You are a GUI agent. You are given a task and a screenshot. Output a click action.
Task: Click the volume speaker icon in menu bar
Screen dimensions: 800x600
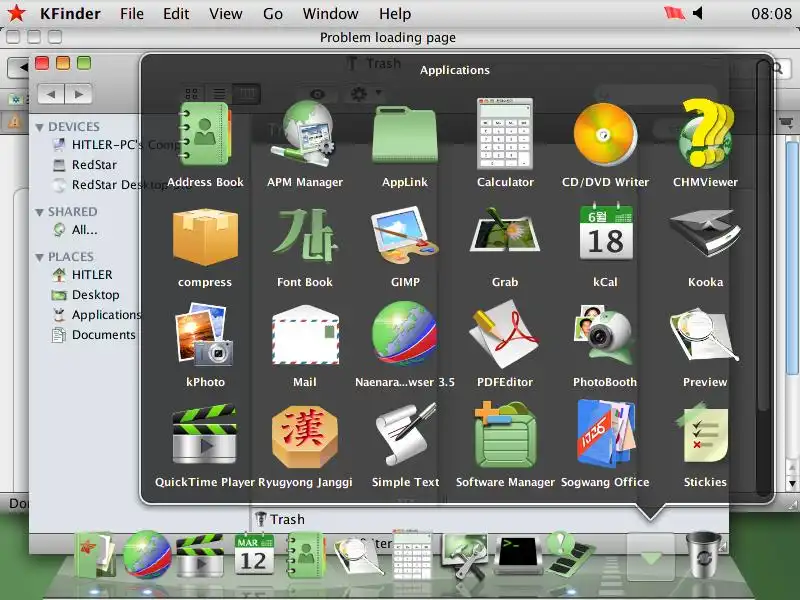coord(697,13)
